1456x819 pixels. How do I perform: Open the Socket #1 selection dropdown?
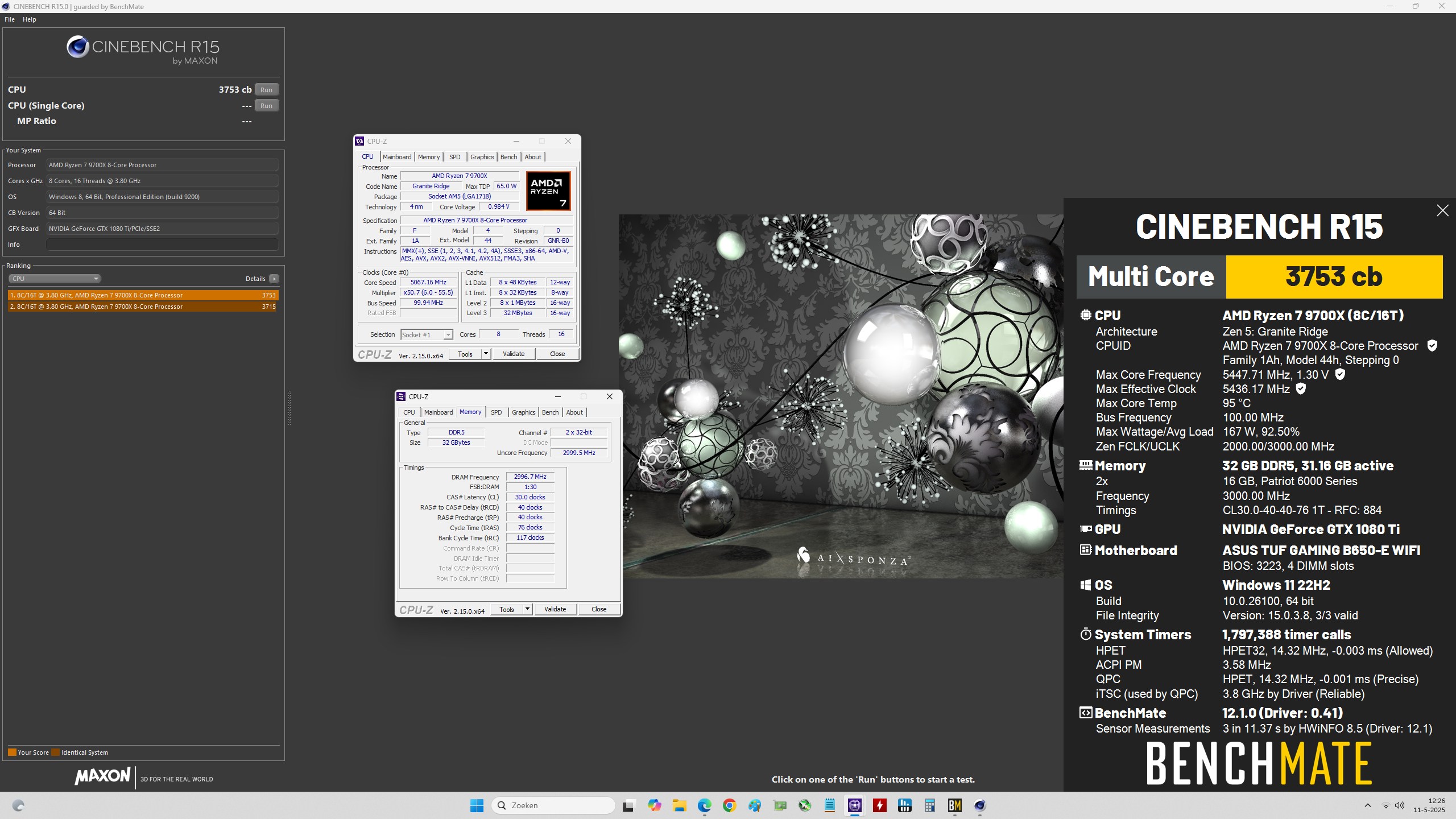click(x=427, y=335)
